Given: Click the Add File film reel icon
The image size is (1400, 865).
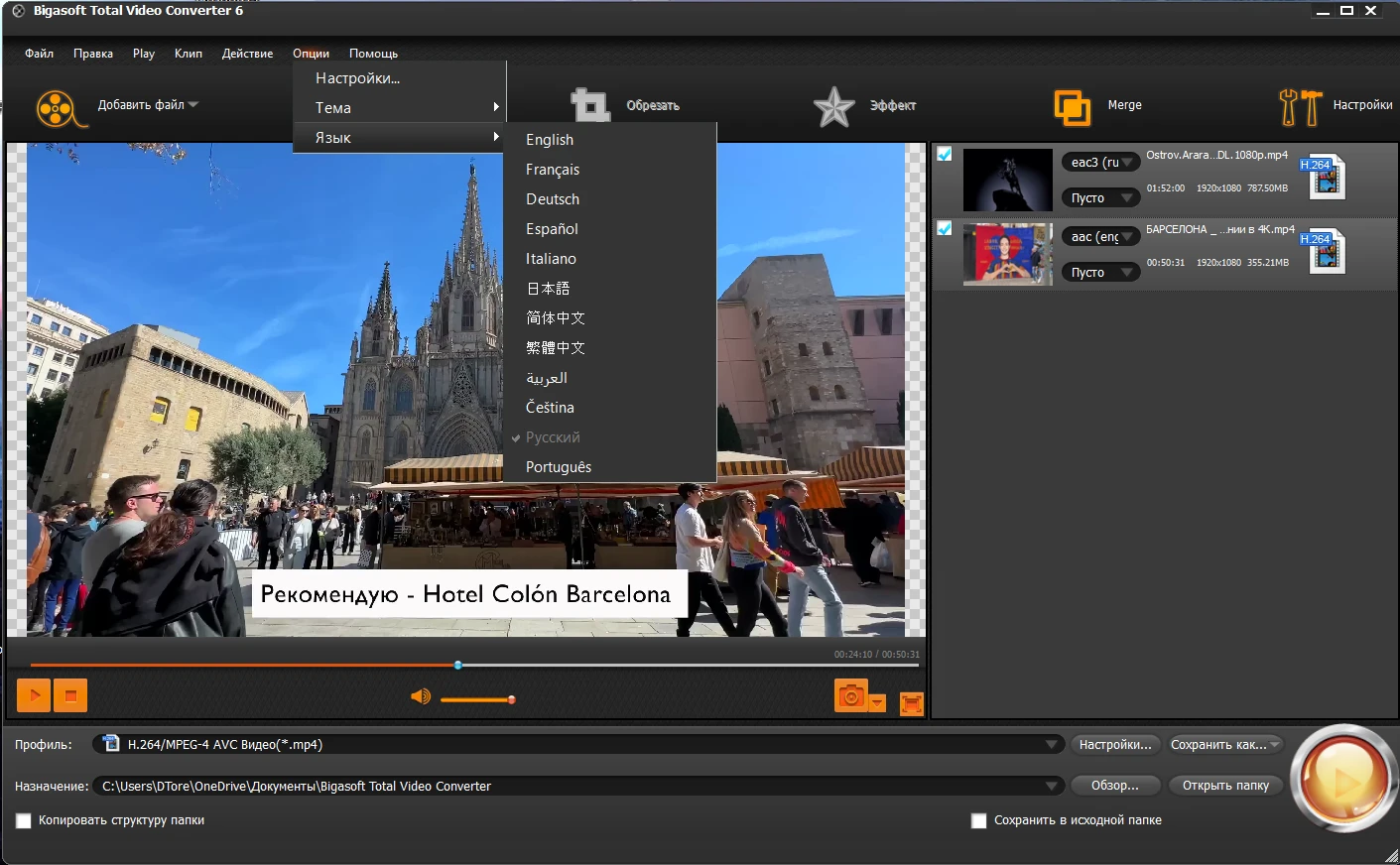Looking at the screenshot, I should point(57,107).
